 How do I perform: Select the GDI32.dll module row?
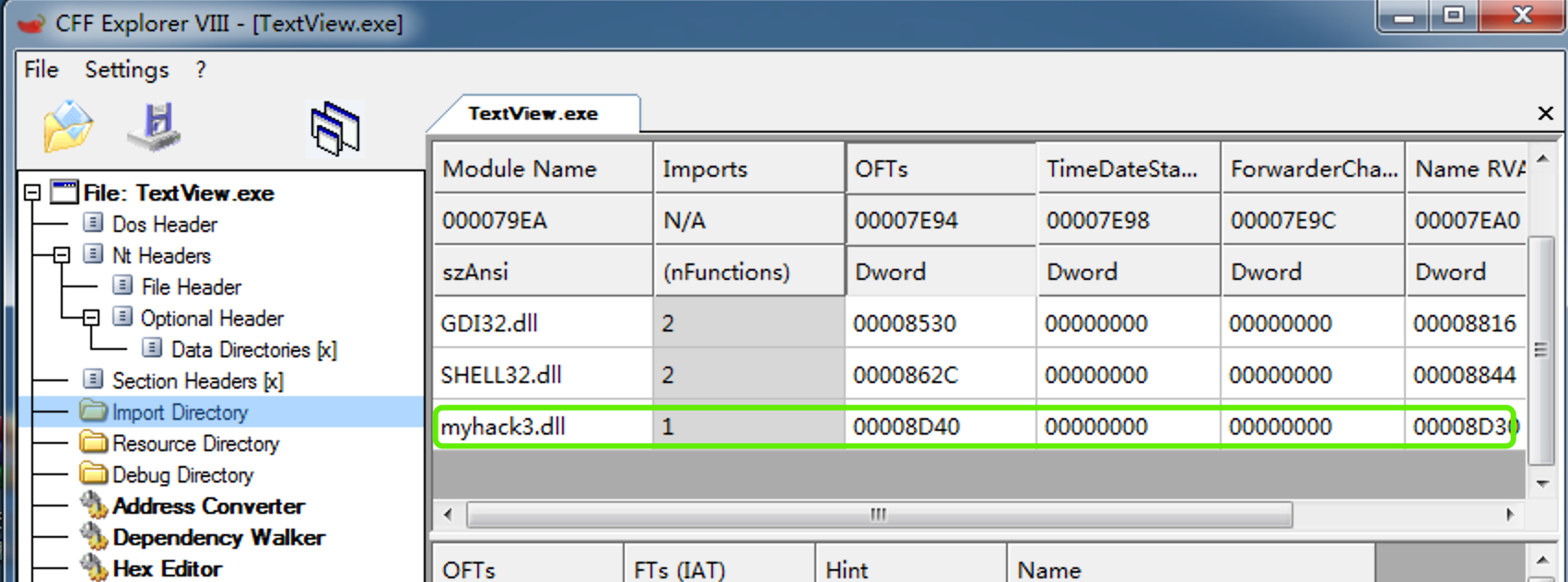tap(979, 323)
